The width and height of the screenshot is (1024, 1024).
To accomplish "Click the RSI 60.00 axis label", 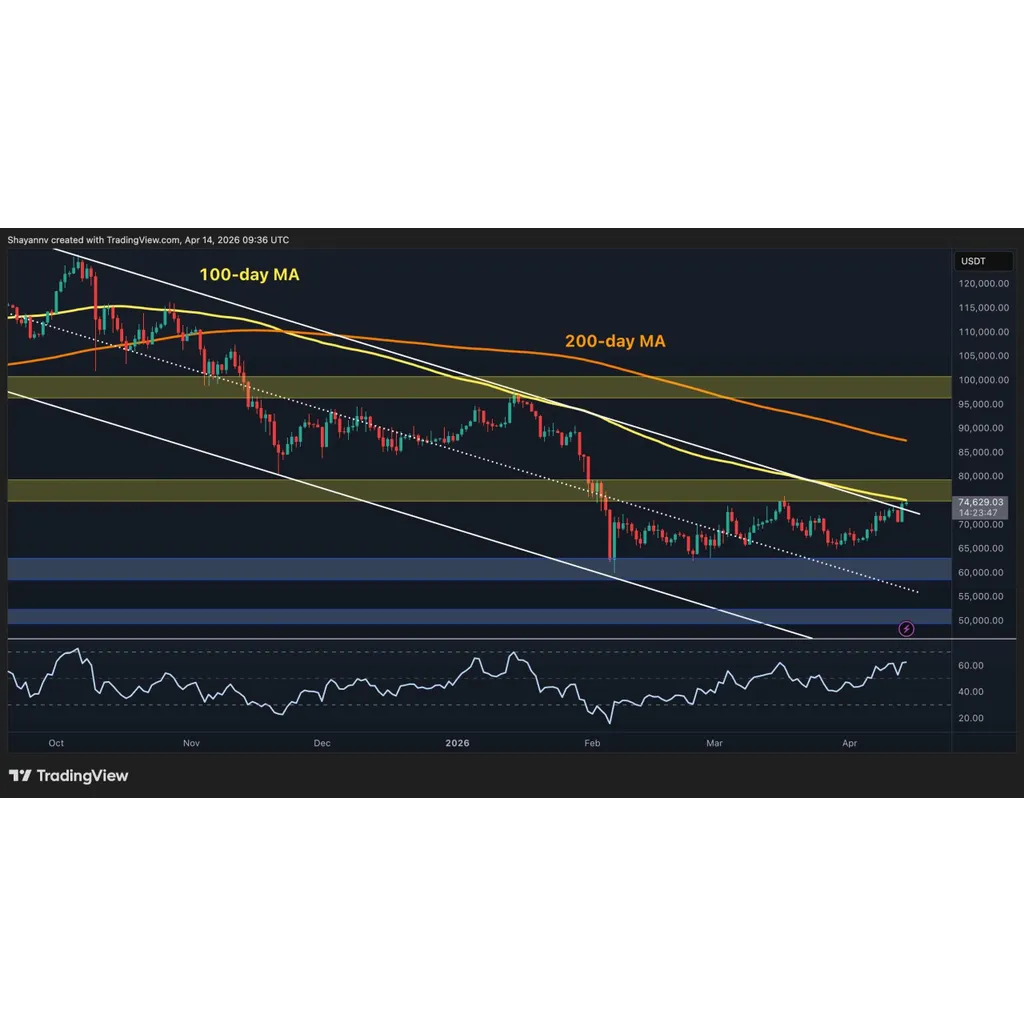I will point(970,665).
